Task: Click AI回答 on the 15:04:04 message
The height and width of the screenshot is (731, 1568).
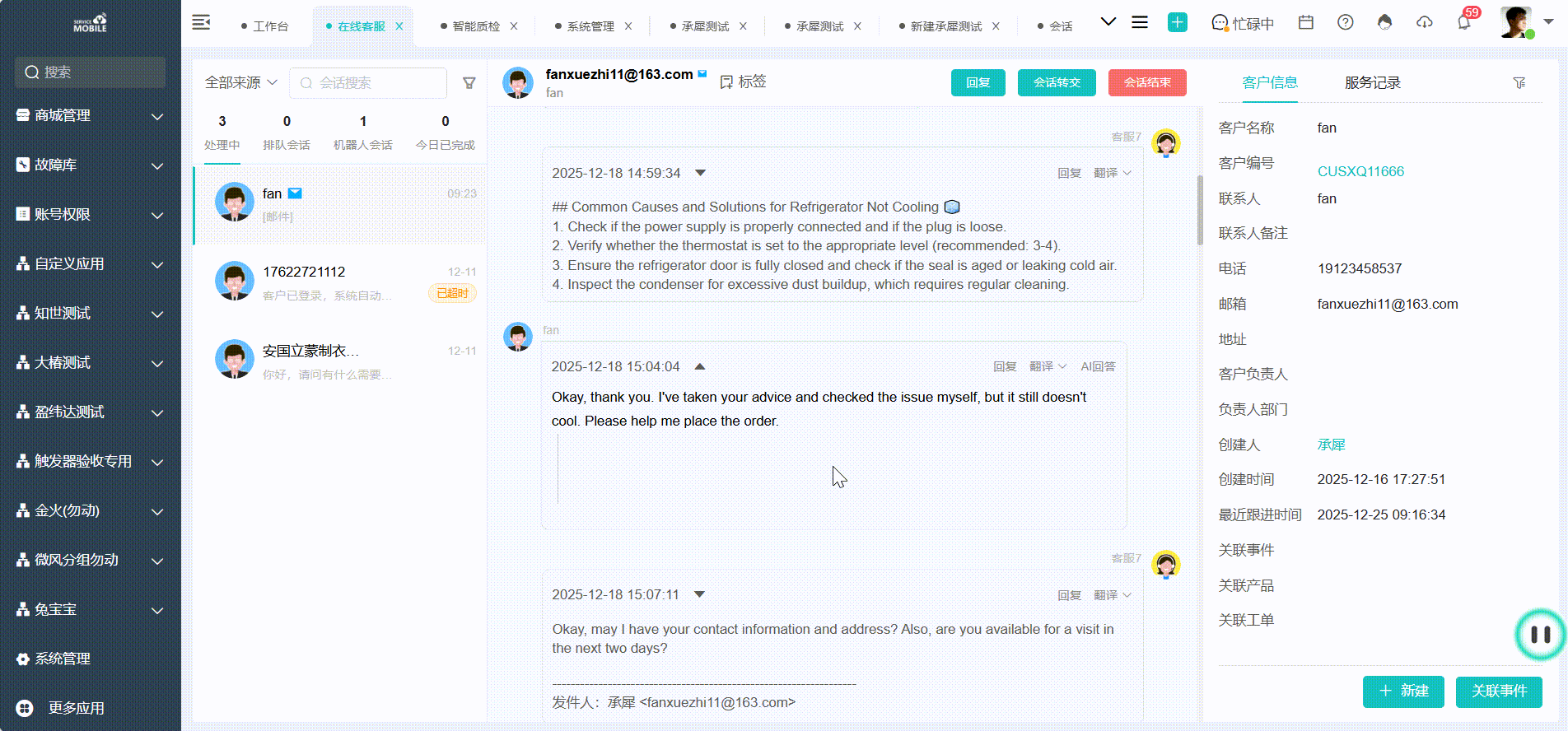Action: point(1098,366)
